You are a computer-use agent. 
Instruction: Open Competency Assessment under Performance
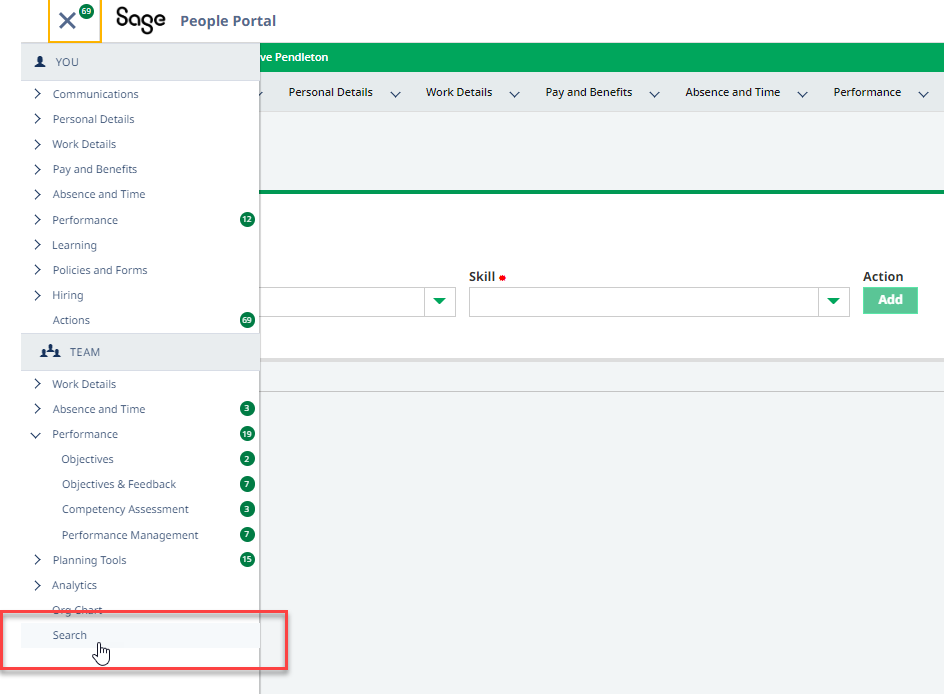pyautogui.click(x=125, y=509)
